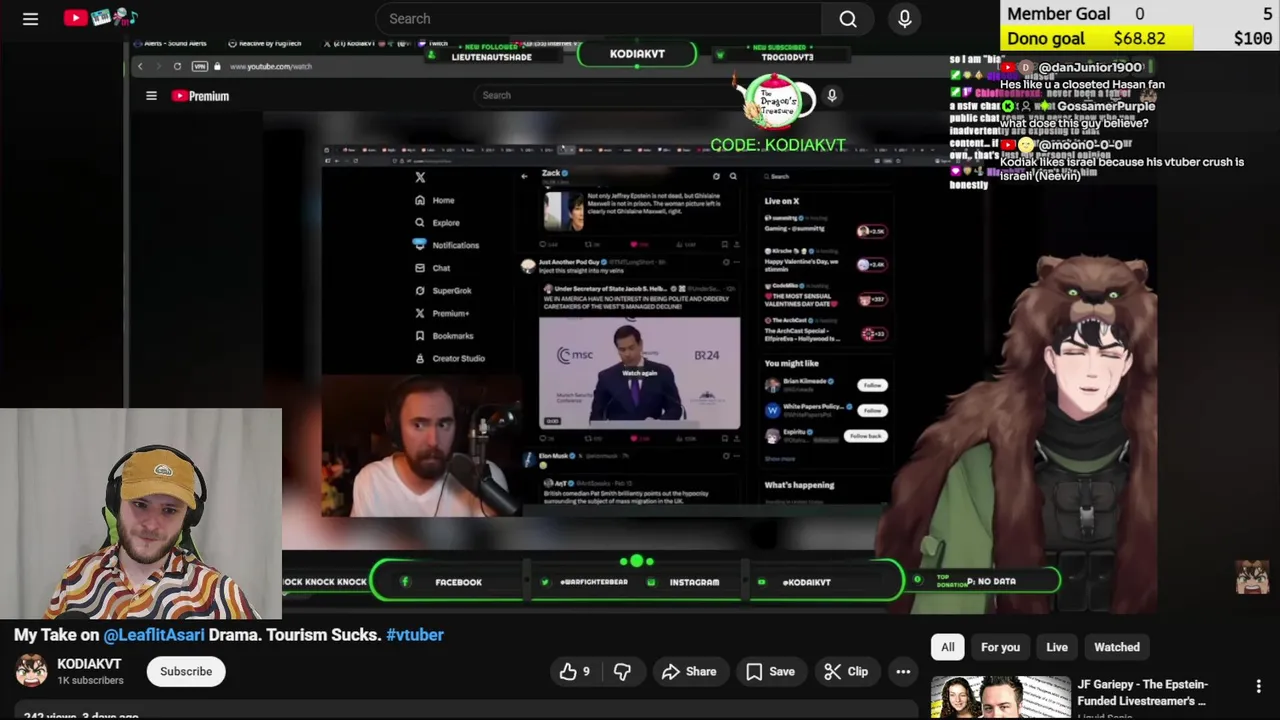
Task: Reload the inner browser page in the stream
Action: pyautogui.click(x=177, y=66)
